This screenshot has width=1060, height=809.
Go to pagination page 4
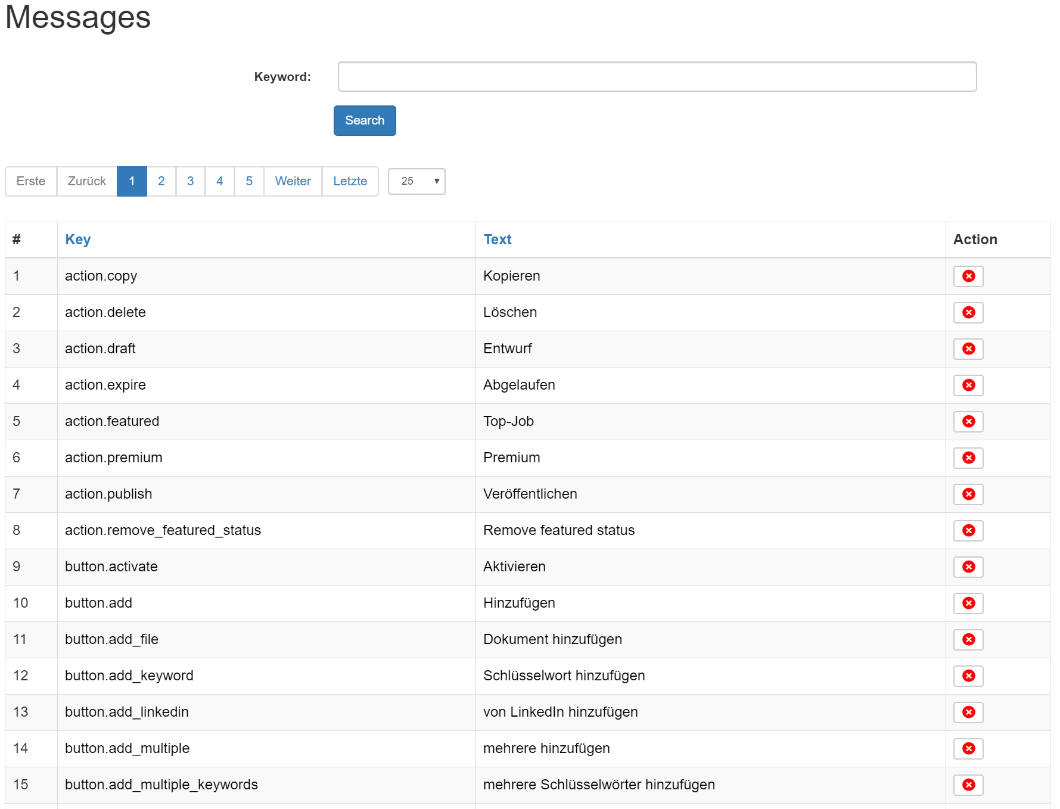point(220,181)
